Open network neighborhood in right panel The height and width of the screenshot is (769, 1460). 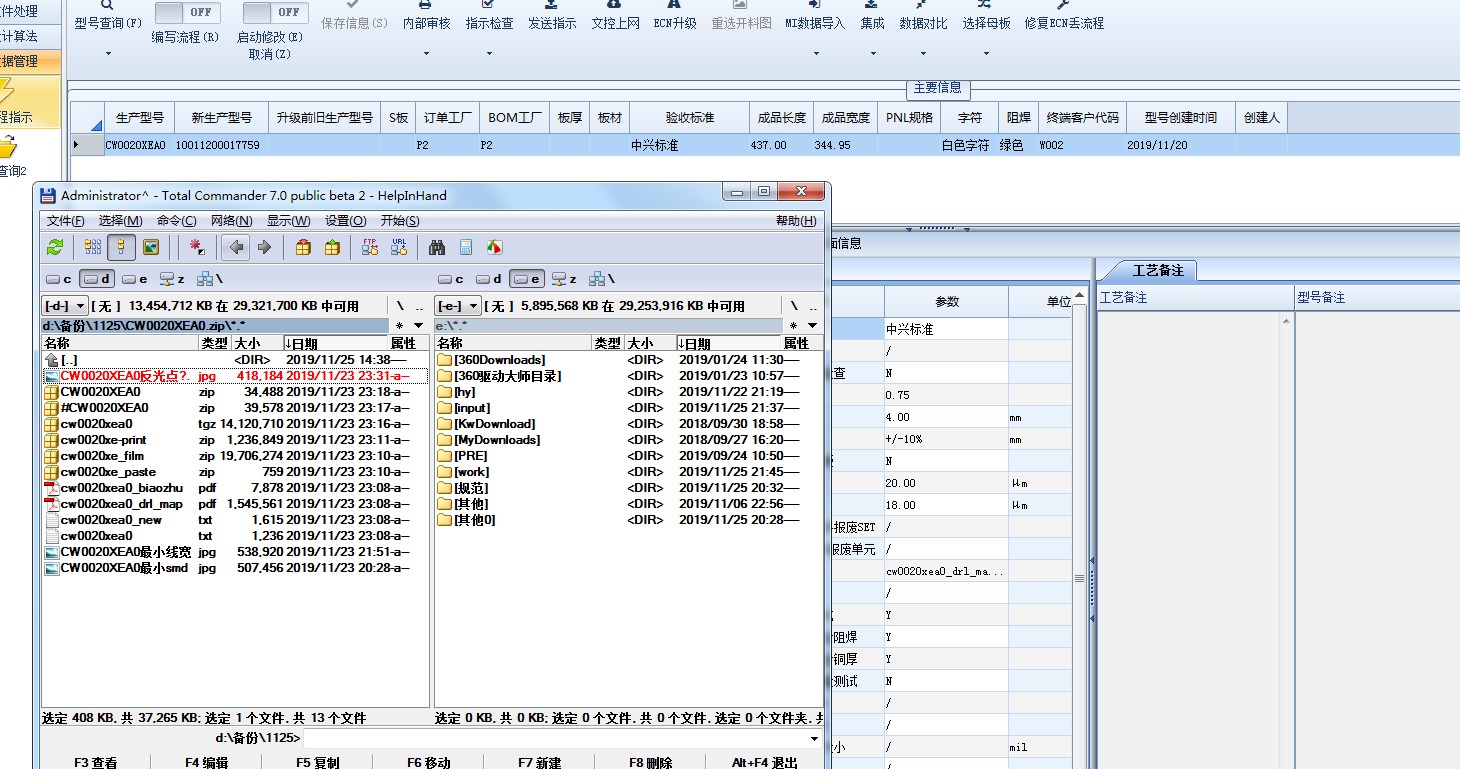[x=603, y=279]
